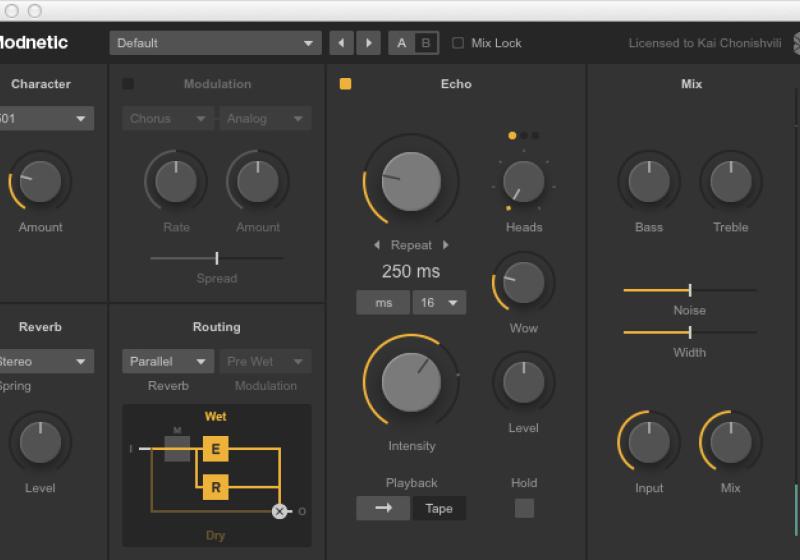Click the right arrow beside Repeat
The width and height of the screenshot is (800, 560).
(446, 245)
